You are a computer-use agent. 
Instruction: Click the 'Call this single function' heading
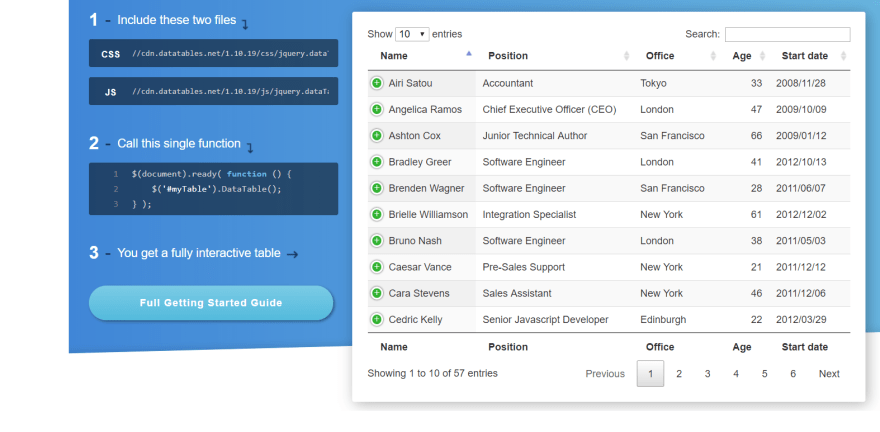(x=179, y=144)
